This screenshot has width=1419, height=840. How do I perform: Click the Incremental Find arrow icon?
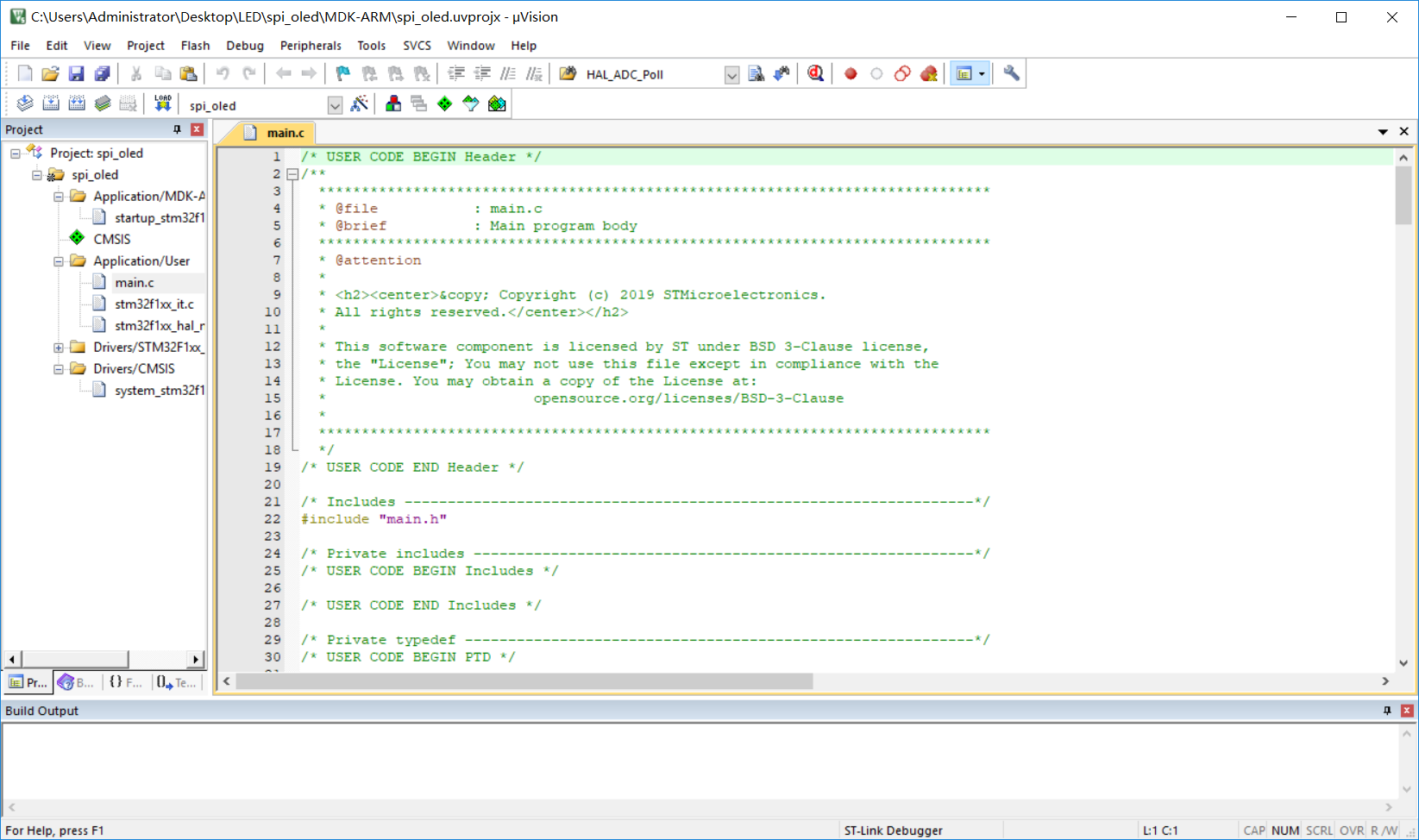tap(782, 74)
